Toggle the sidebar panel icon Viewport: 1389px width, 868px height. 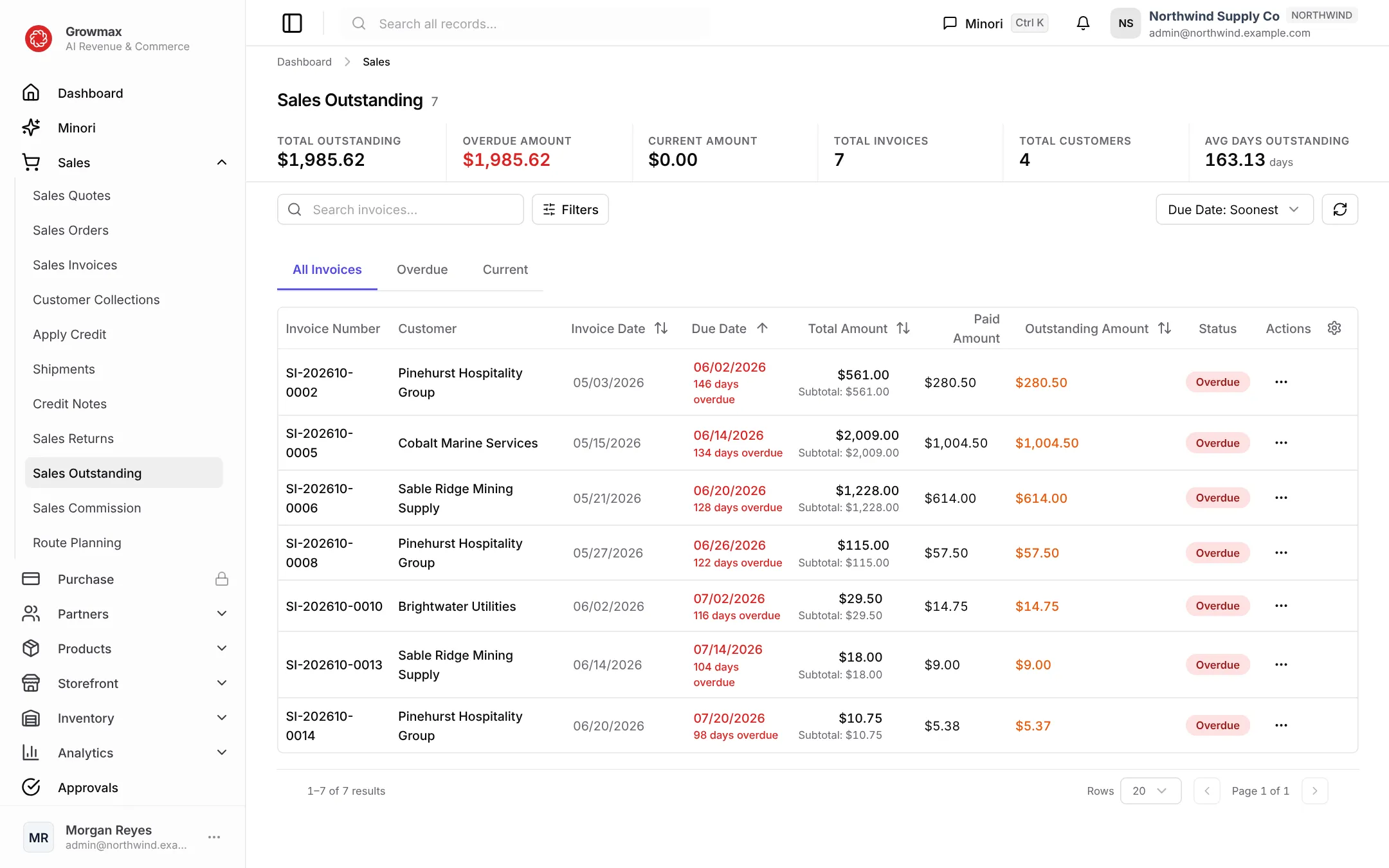tap(292, 23)
